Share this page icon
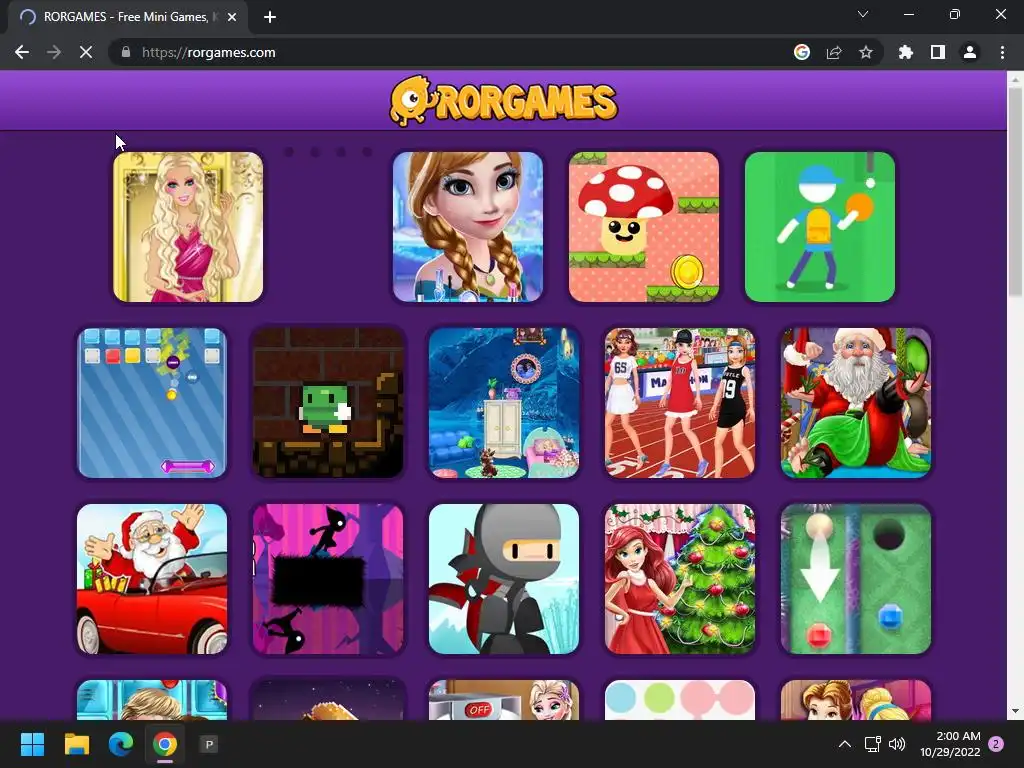 [834, 52]
